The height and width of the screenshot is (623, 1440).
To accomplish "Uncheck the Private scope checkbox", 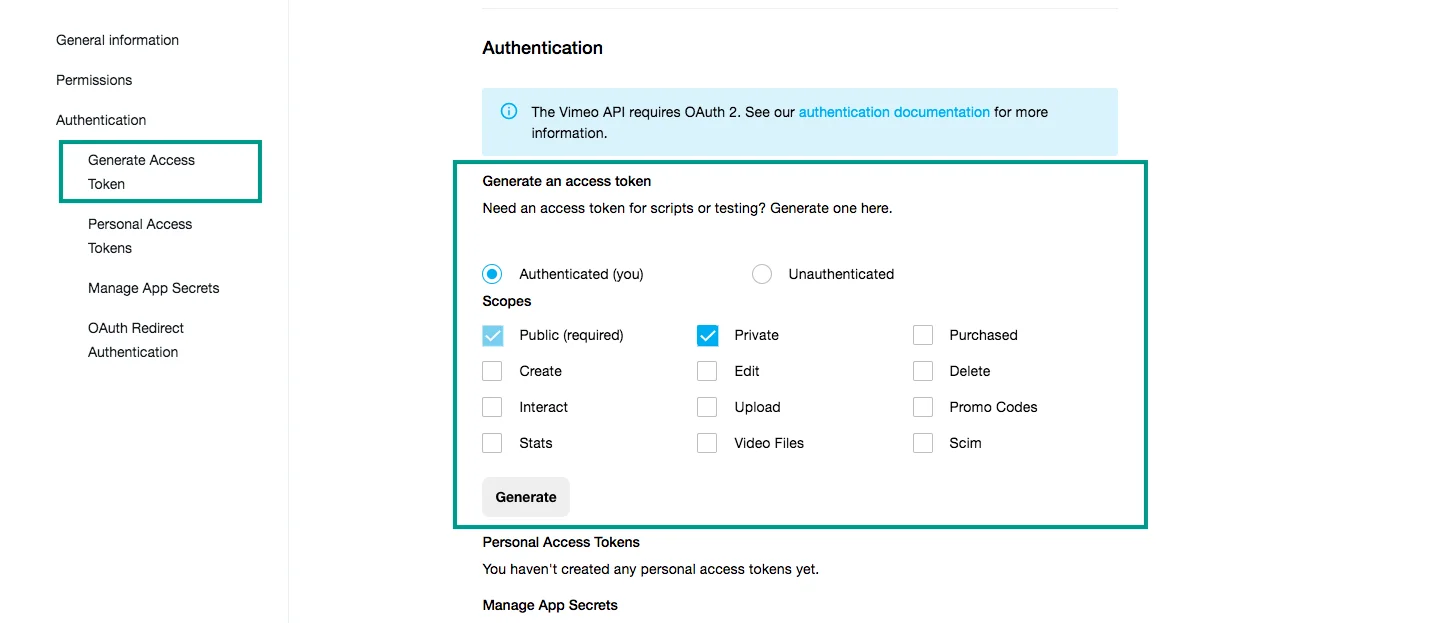I will [707, 335].
